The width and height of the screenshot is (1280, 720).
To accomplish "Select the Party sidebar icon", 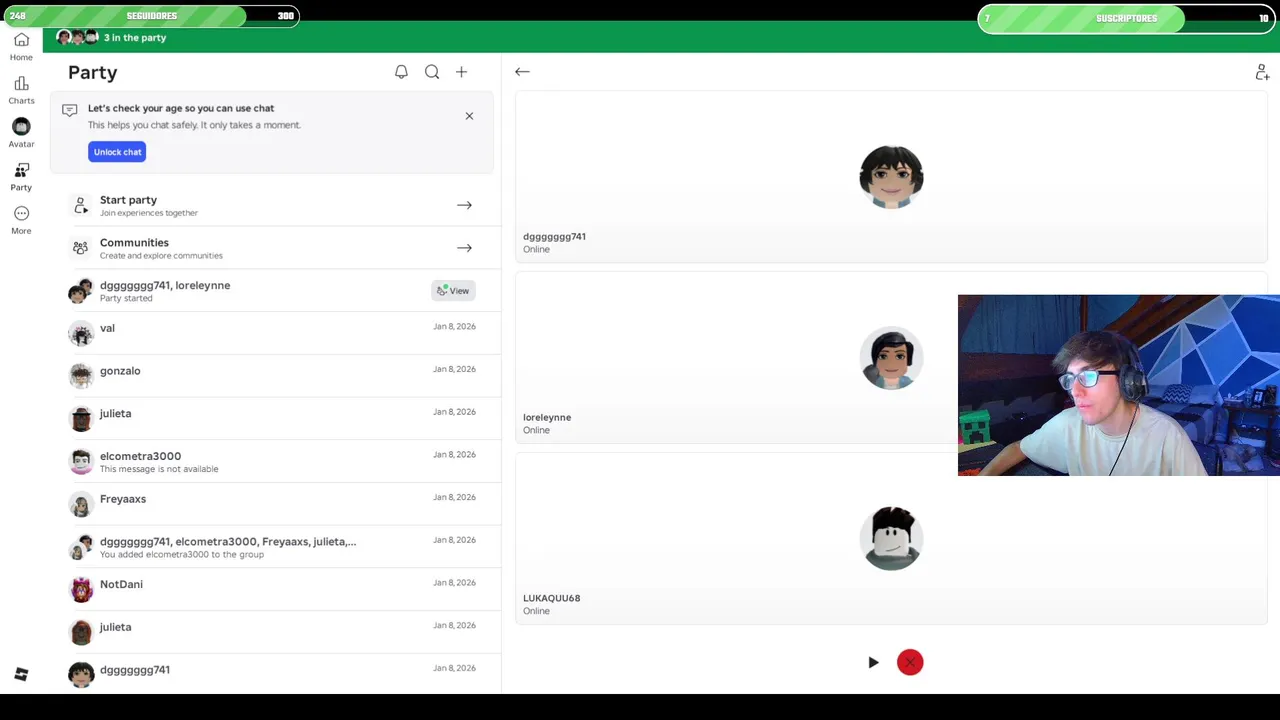I will [x=21, y=177].
